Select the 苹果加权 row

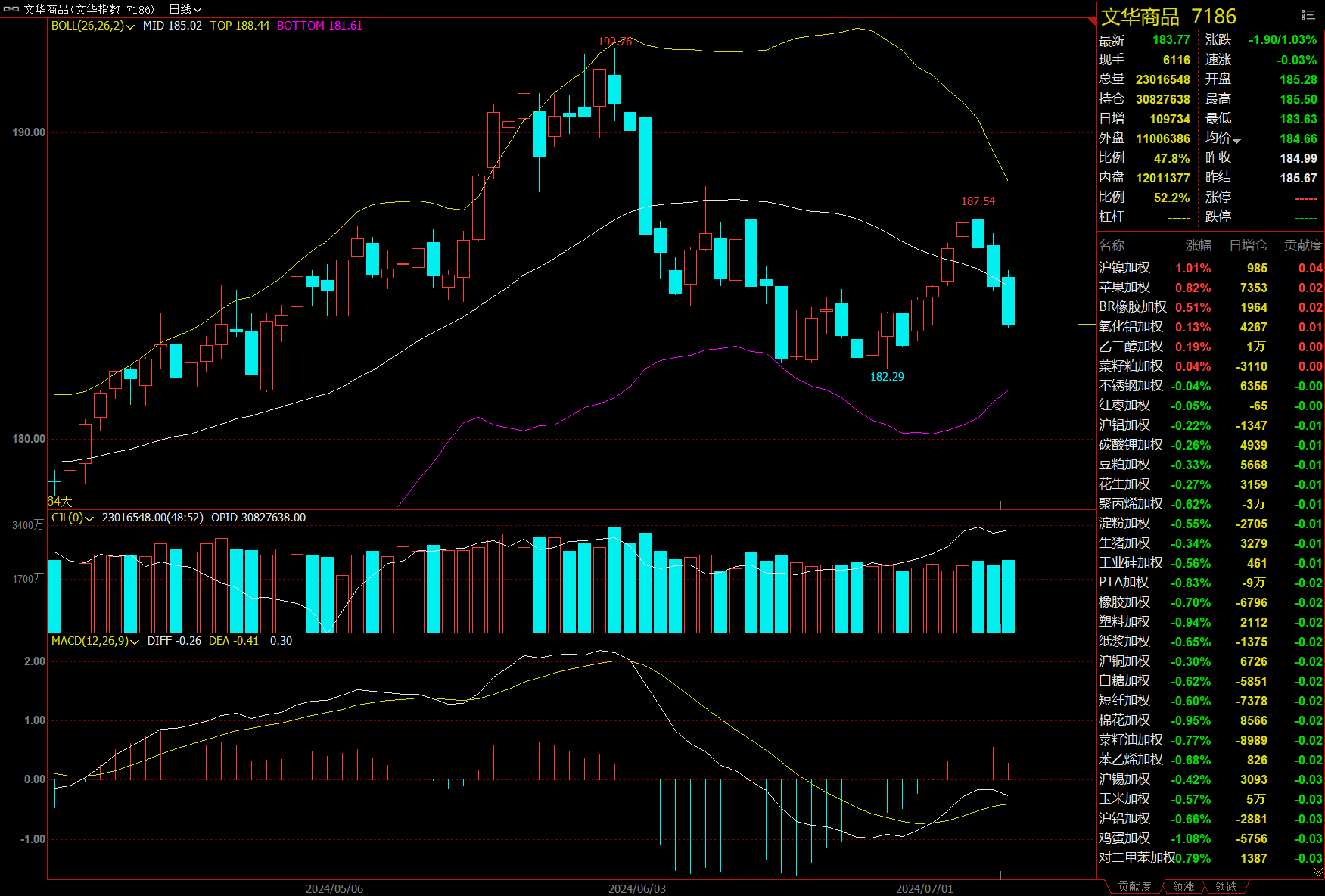pos(1211,288)
